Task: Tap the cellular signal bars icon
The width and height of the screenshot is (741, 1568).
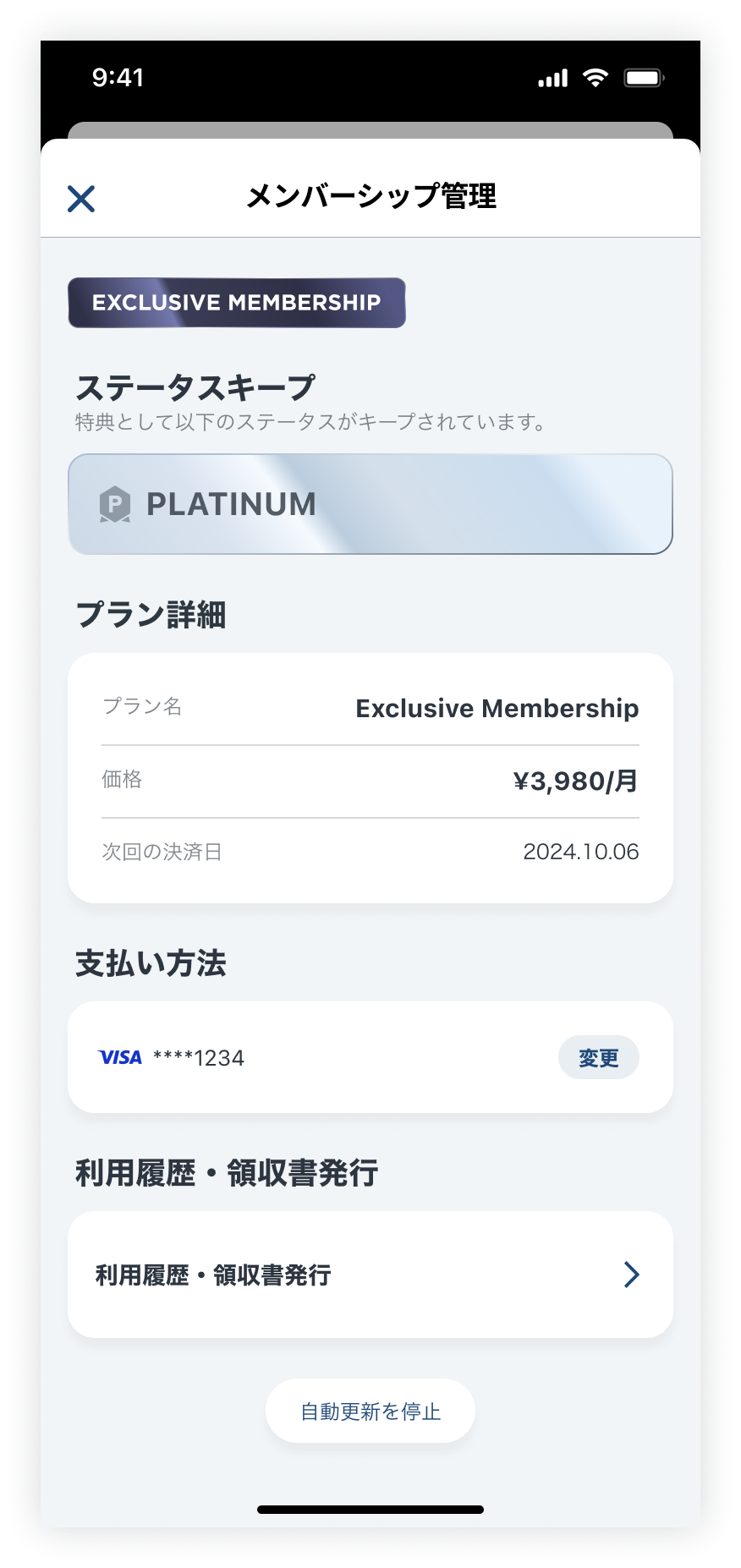Action: coord(552,79)
